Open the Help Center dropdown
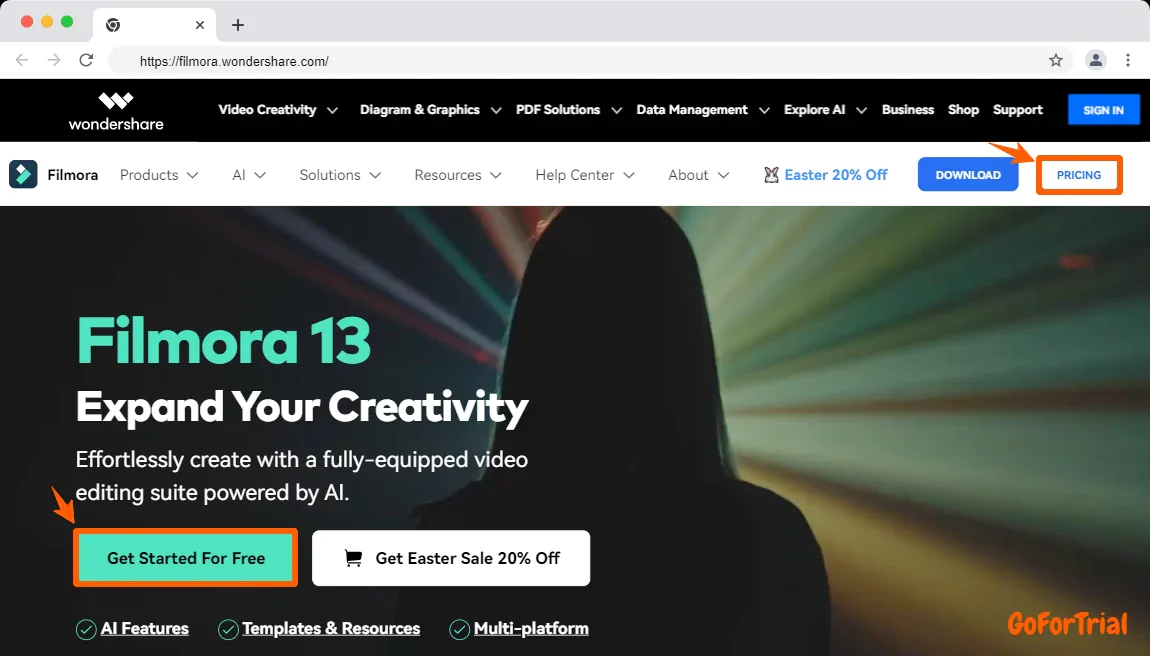The image size is (1150, 656). [585, 175]
